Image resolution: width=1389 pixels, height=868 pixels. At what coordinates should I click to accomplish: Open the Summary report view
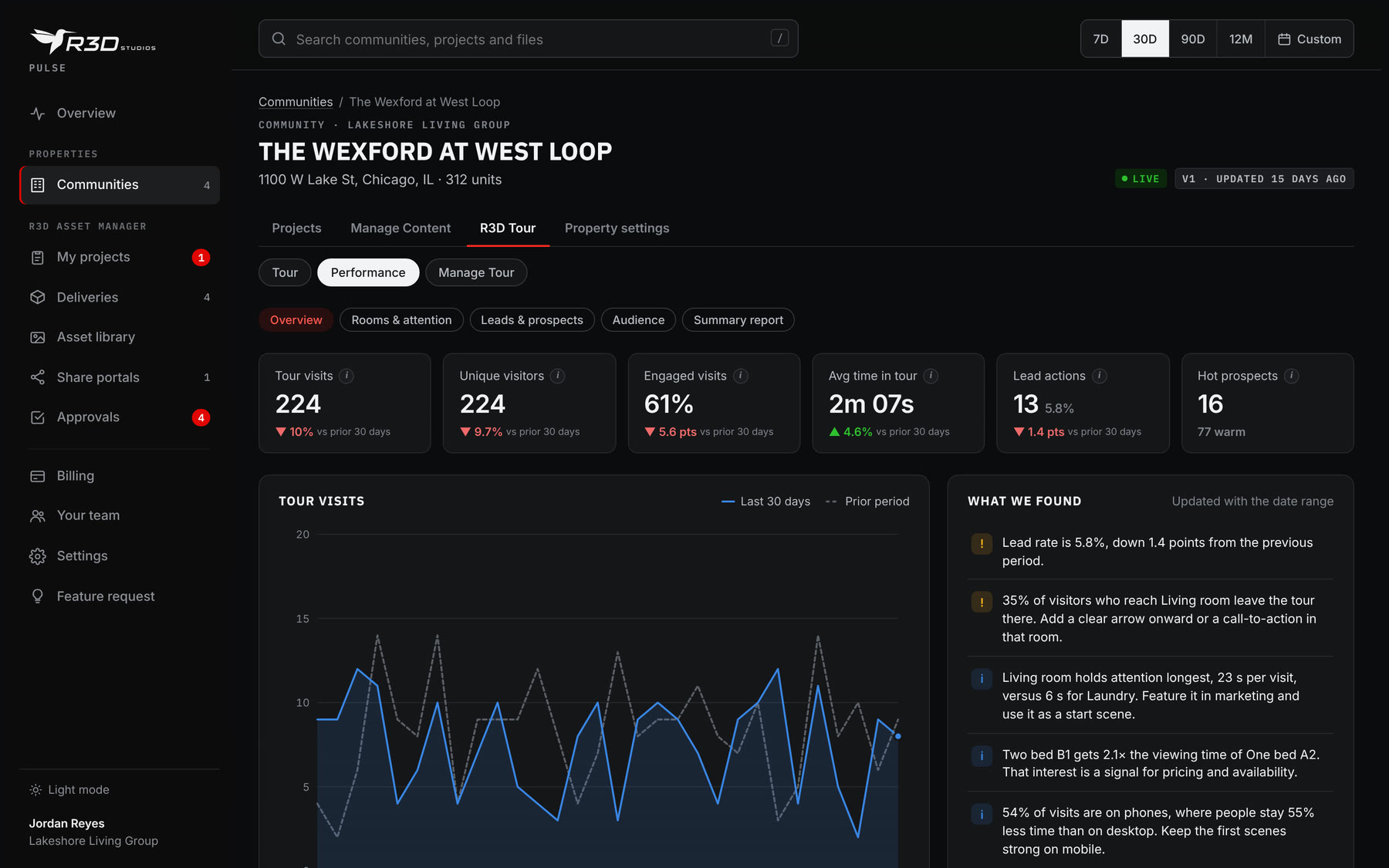[x=738, y=320]
